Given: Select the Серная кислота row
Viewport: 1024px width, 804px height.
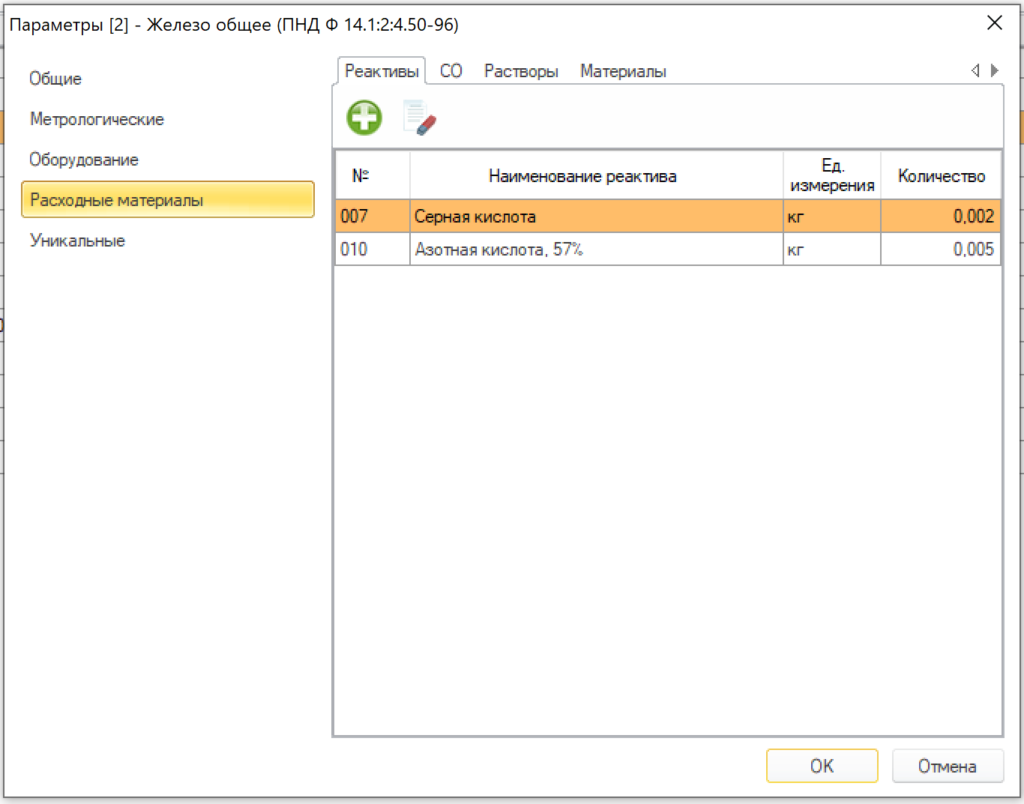Looking at the screenshot, I should coord(668,216).
